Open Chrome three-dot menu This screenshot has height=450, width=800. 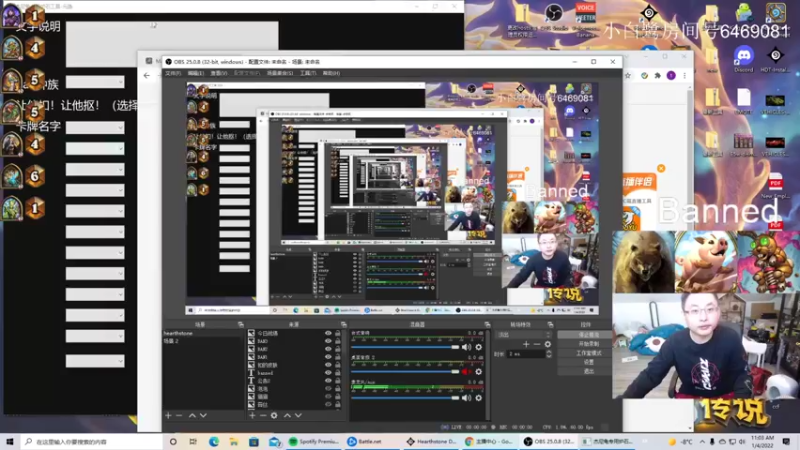pos(685,76)
